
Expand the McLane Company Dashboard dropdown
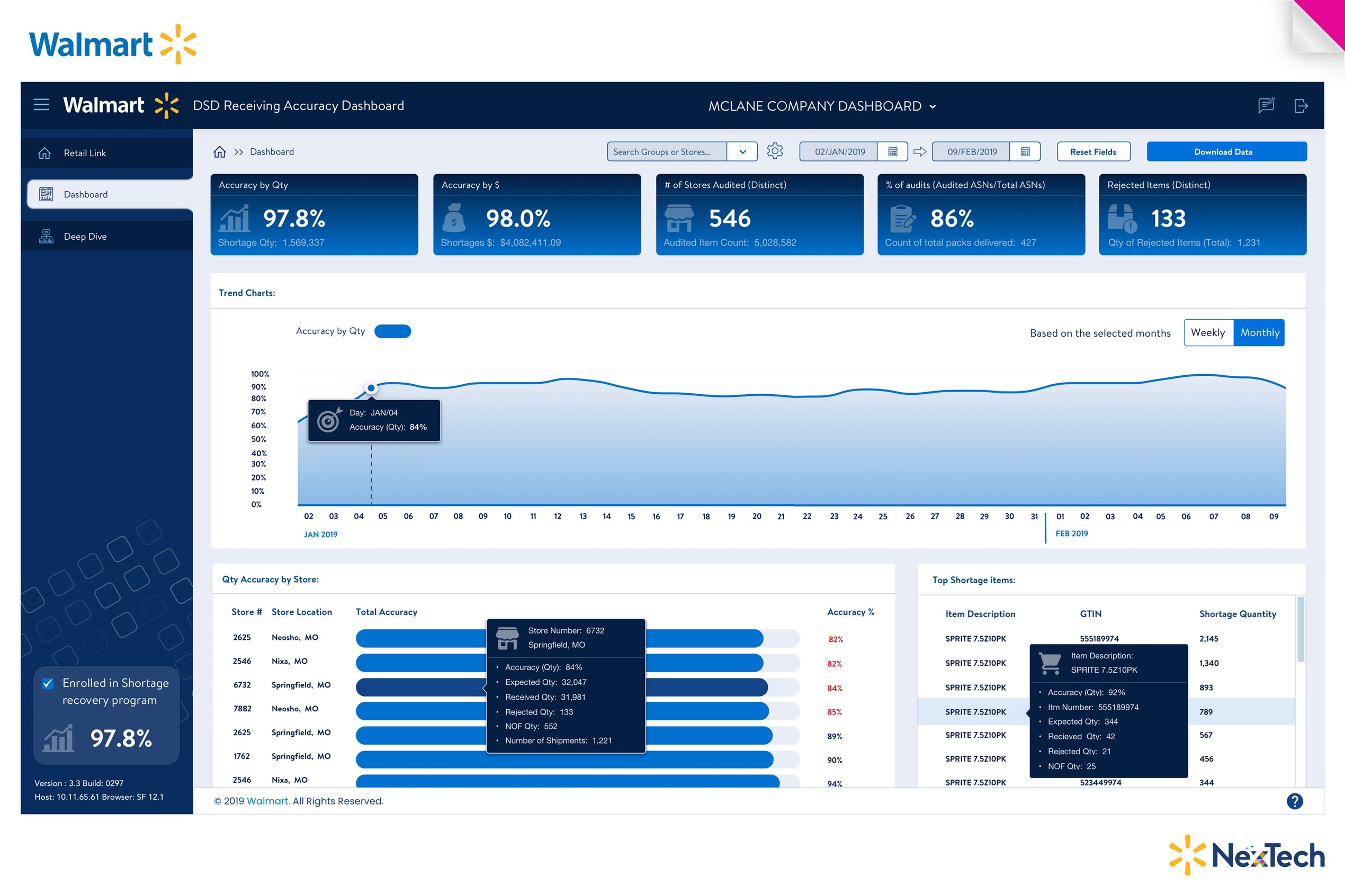933,106
